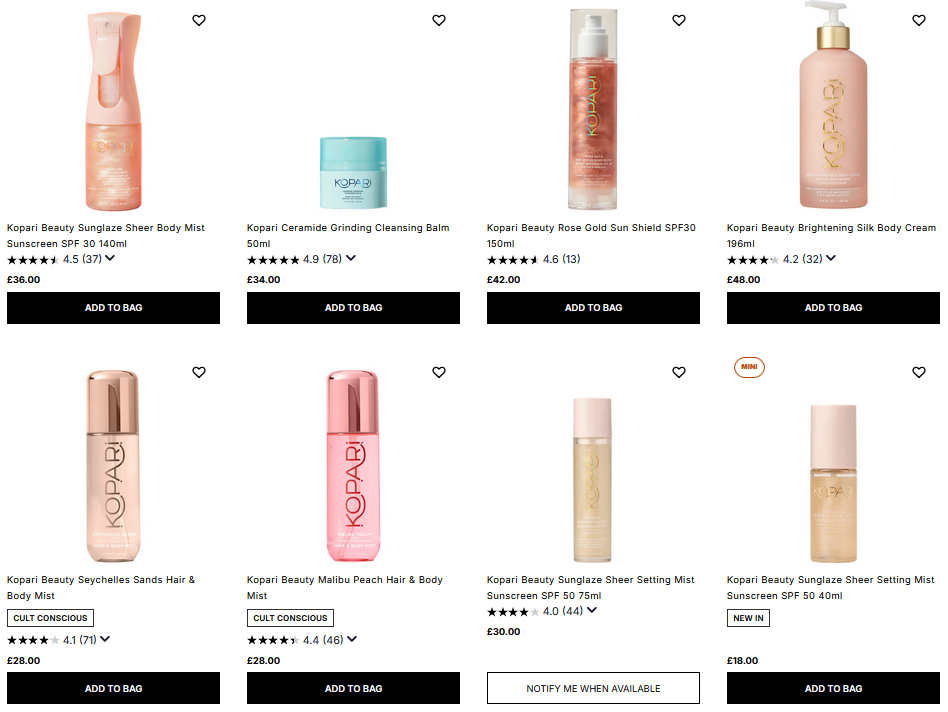
Task: Heart the Seychelles Sands Hair & Body Mist
Action: point(198,372)
